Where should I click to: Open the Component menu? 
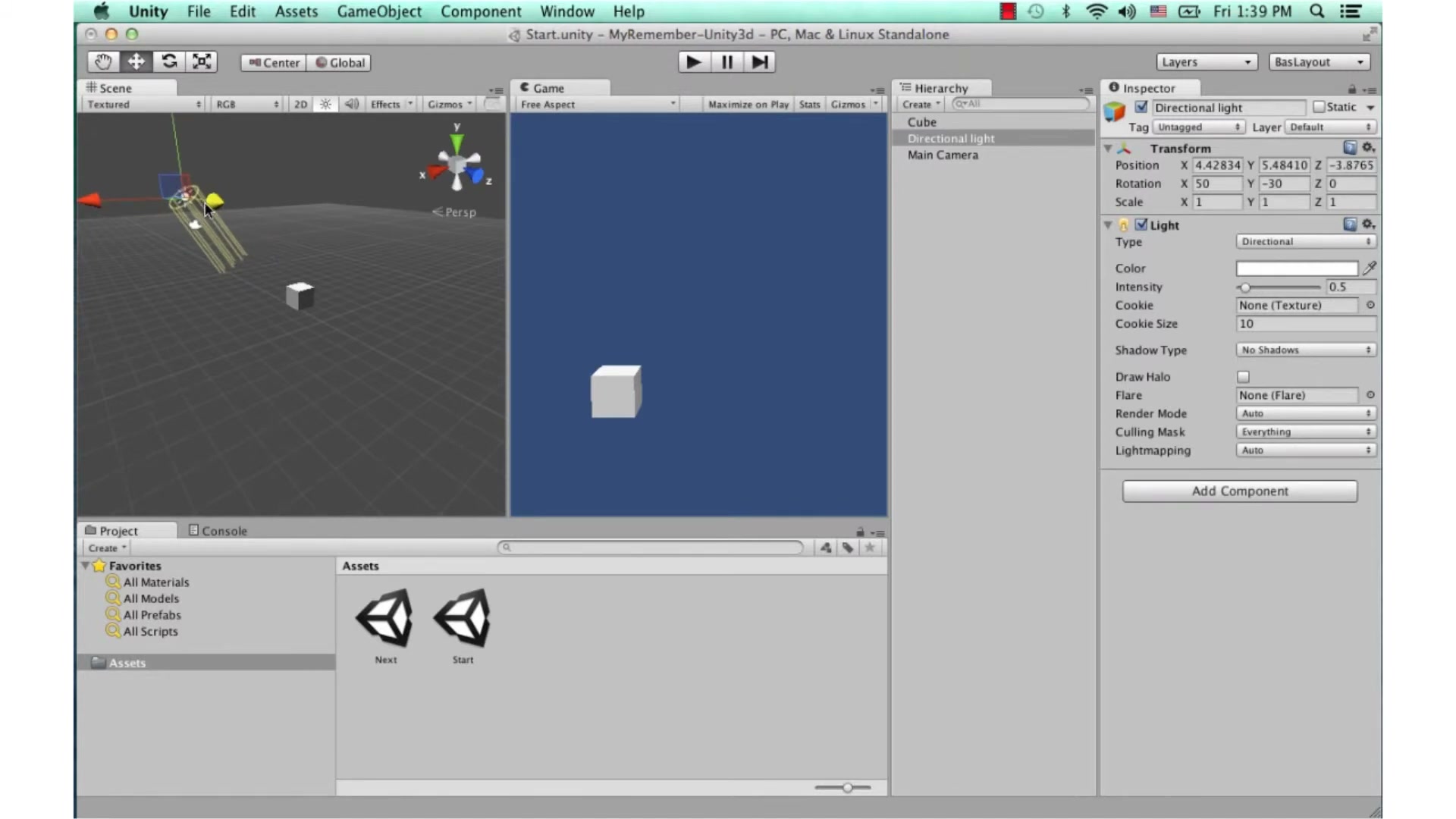tap(481, 11)
